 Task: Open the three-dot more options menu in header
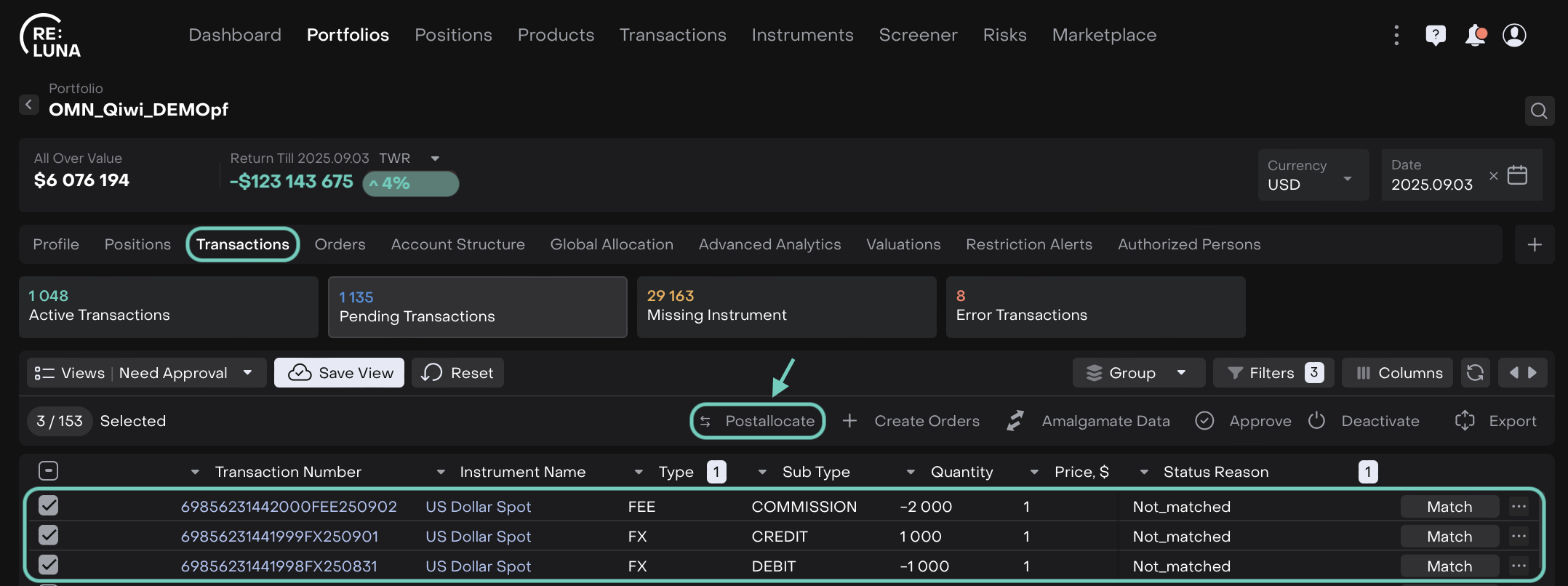tap(1396, 35)
